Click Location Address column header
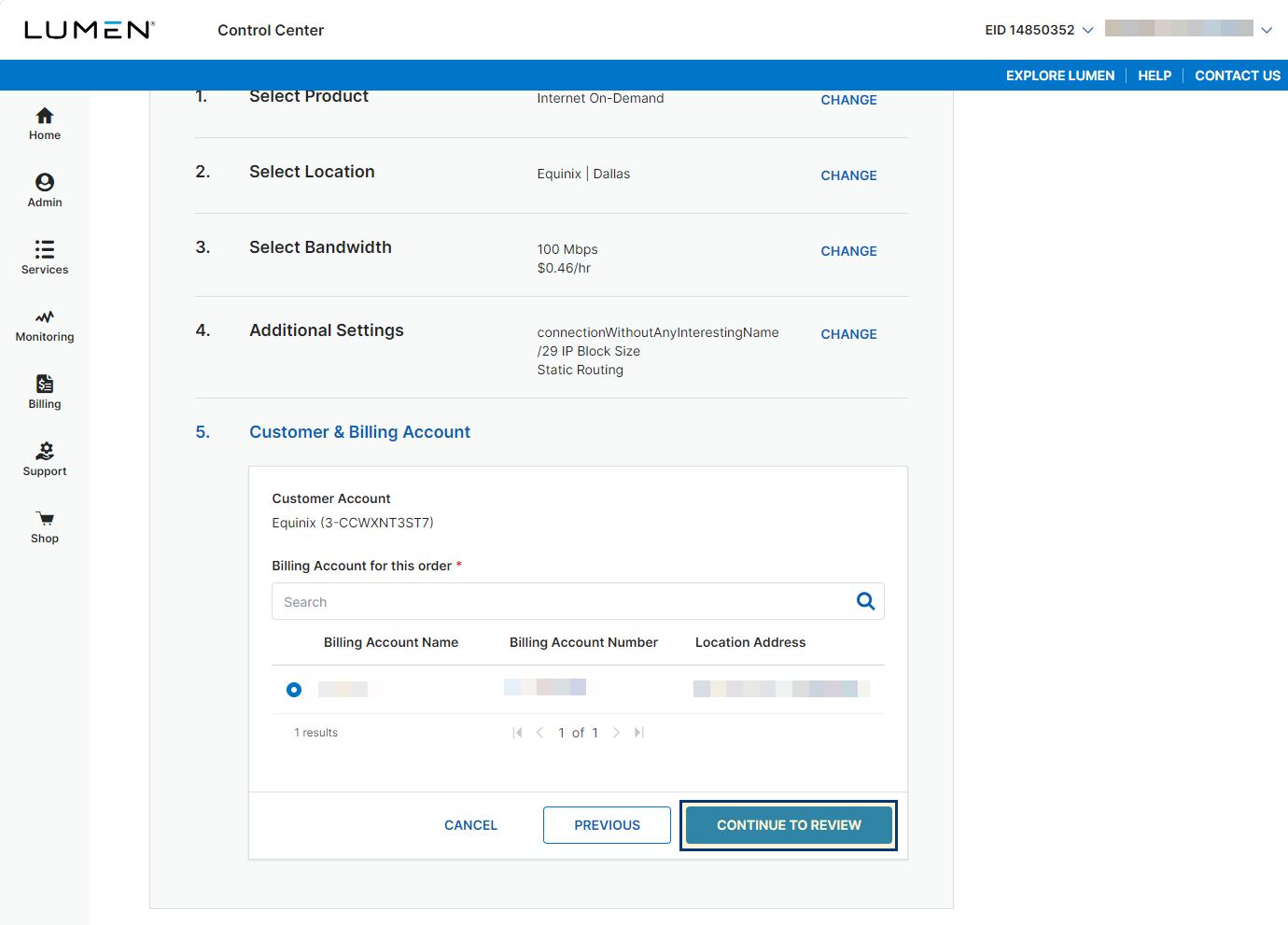Image resolution: width=1288 pixels, height=925 pixels. 750,642
